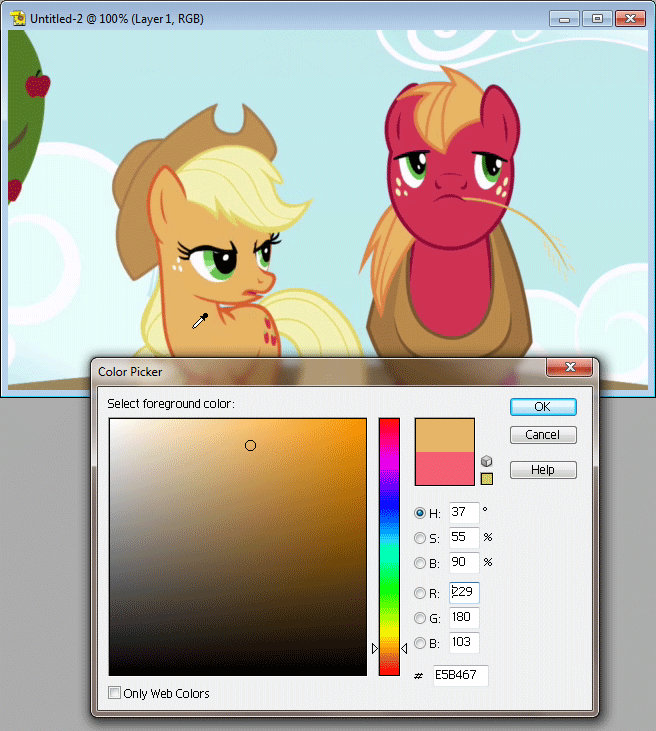Image resolution: width=656 pixels, height=731 pixels.
Task: Confirm color with OK button
Action: pos(543,407)
